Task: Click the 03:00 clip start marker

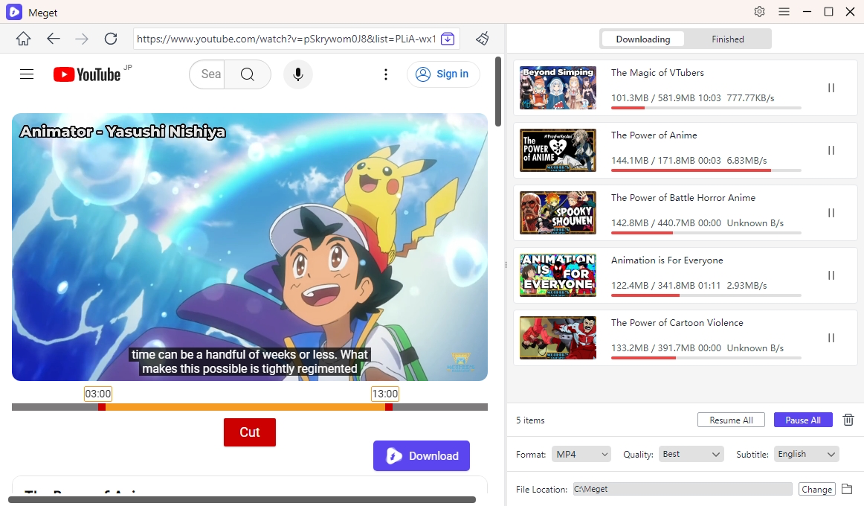Action: 98,394
